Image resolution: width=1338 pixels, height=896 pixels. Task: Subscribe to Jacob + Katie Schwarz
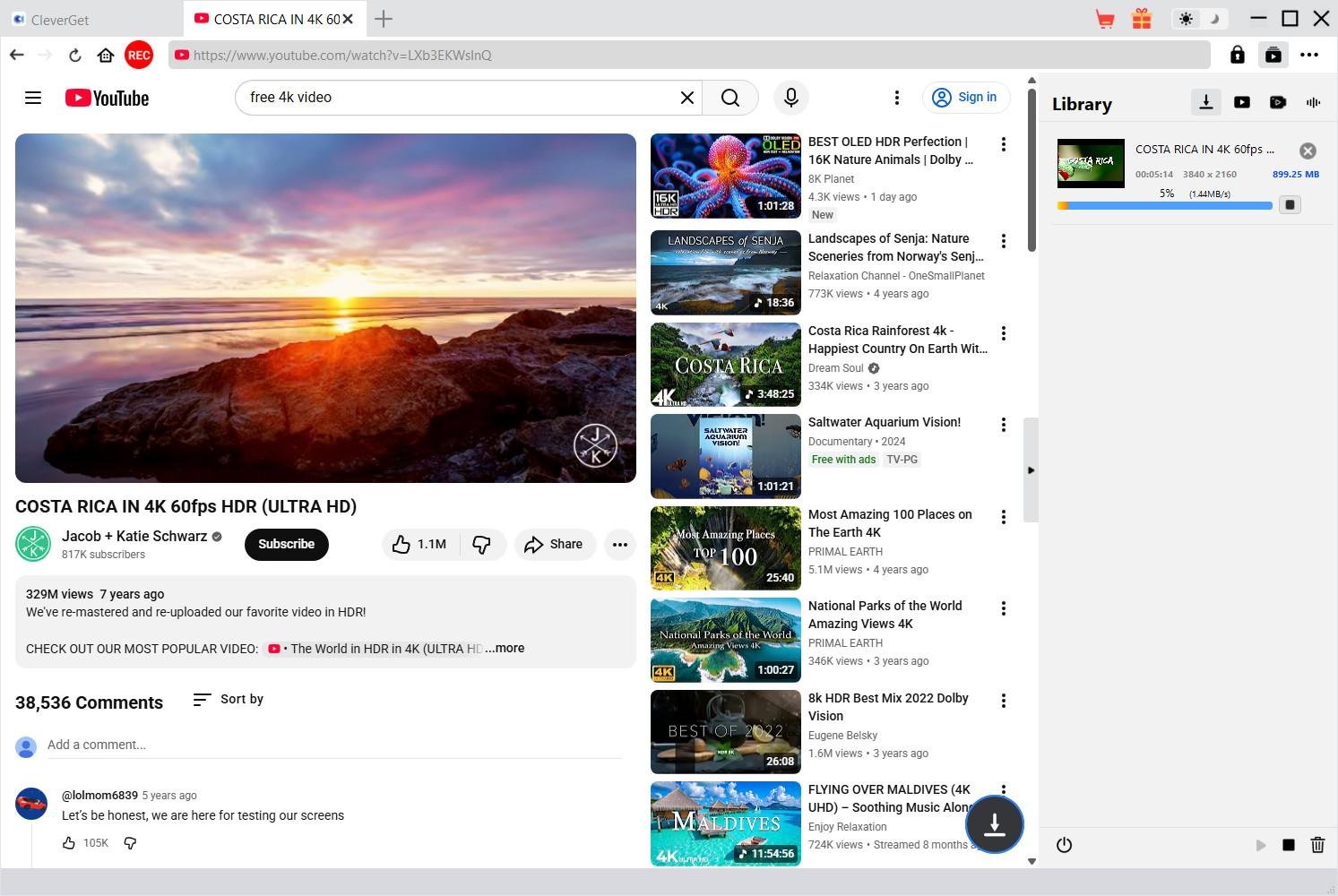click(287, 544)
